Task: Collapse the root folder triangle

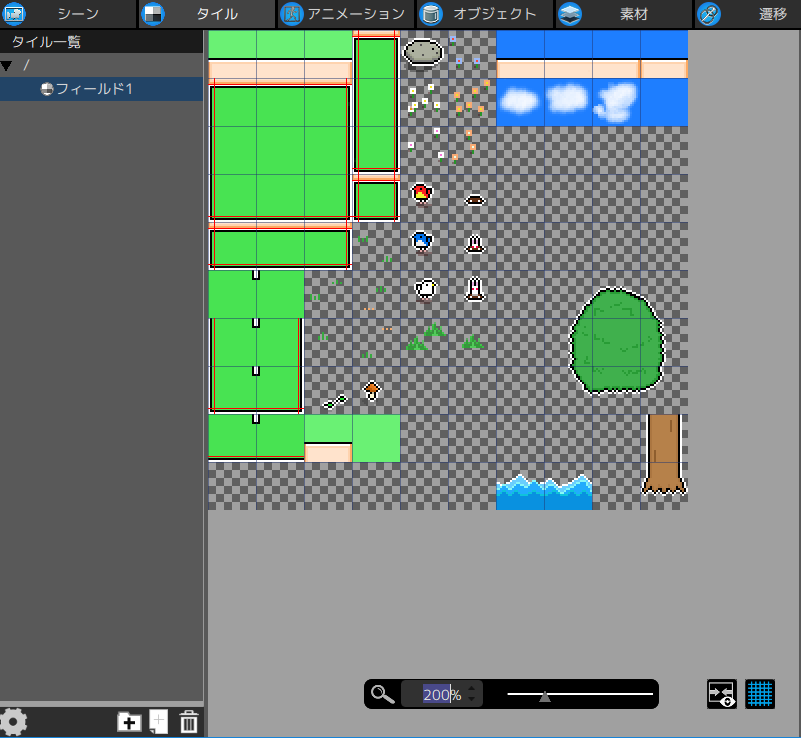Action: click(7, 65)
